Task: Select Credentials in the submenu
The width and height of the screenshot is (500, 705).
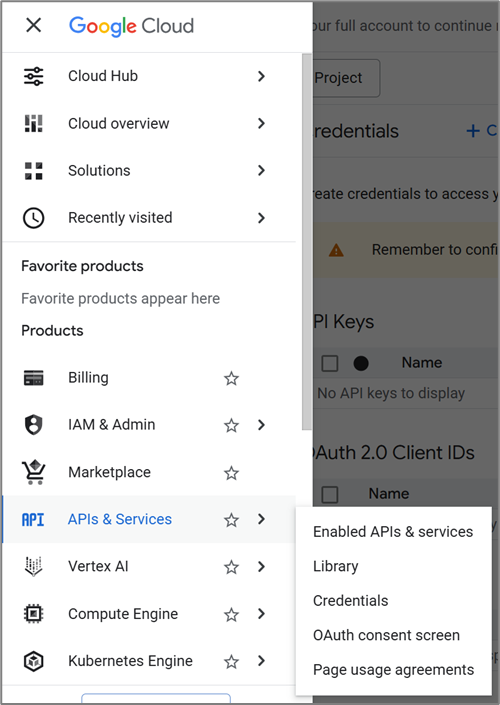Action: coord(350,601)
